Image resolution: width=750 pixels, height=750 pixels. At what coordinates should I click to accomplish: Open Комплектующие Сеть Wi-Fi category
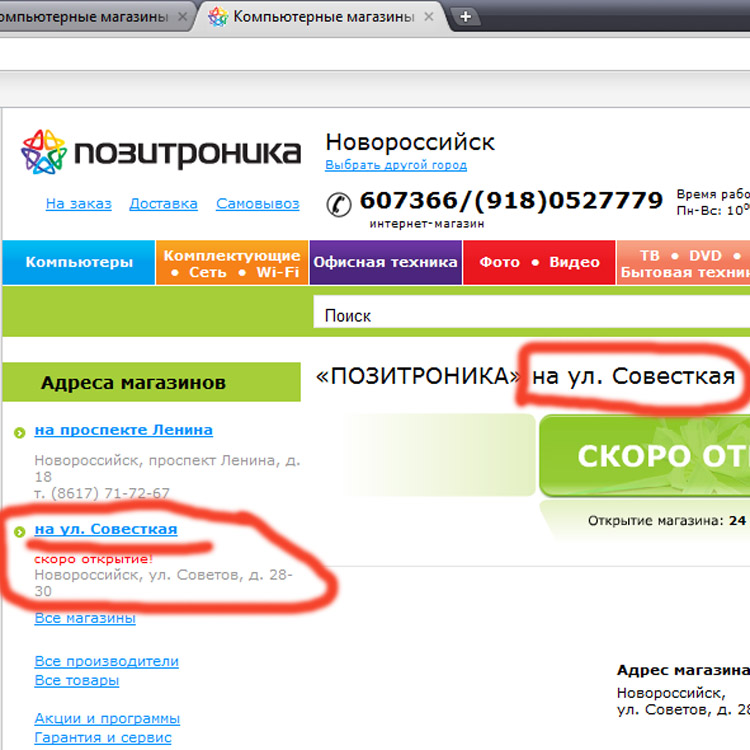click(x=232, y=263)
